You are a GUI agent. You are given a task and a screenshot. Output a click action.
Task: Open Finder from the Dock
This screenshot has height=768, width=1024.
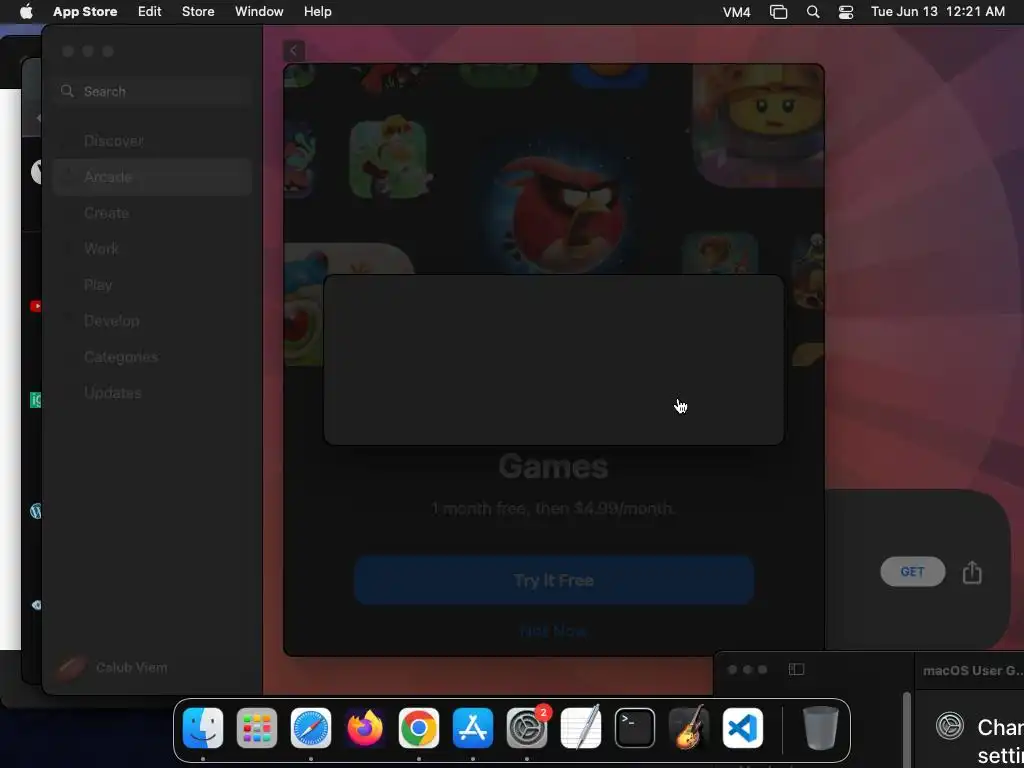click(x=203, y=728)
